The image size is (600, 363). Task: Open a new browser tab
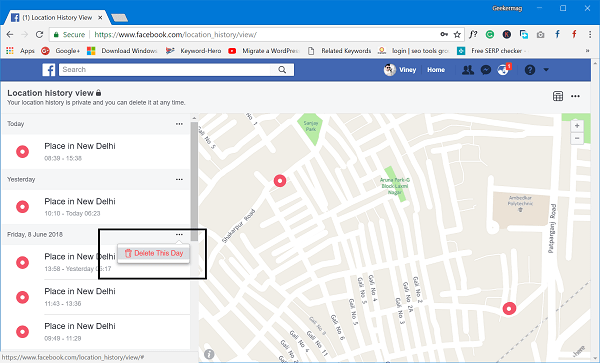120,18
